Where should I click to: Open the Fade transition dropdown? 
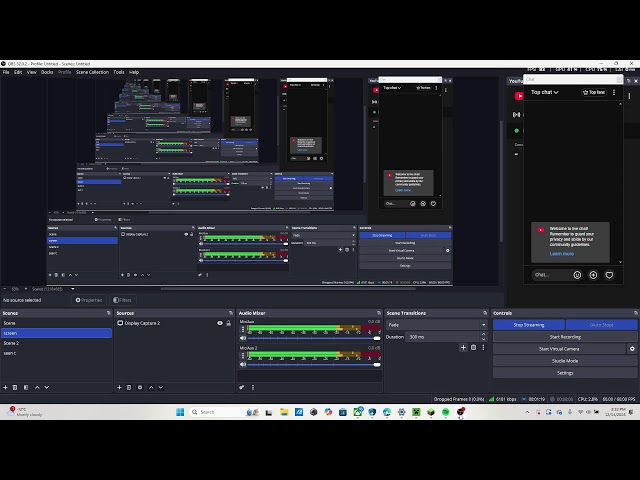click(x=436, y=325)
